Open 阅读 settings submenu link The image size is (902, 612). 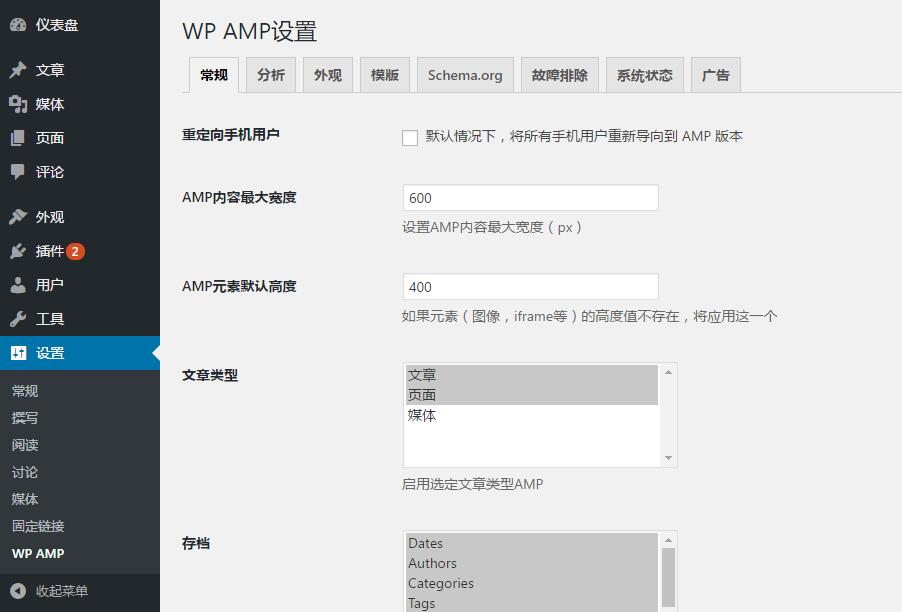point(25,445)
